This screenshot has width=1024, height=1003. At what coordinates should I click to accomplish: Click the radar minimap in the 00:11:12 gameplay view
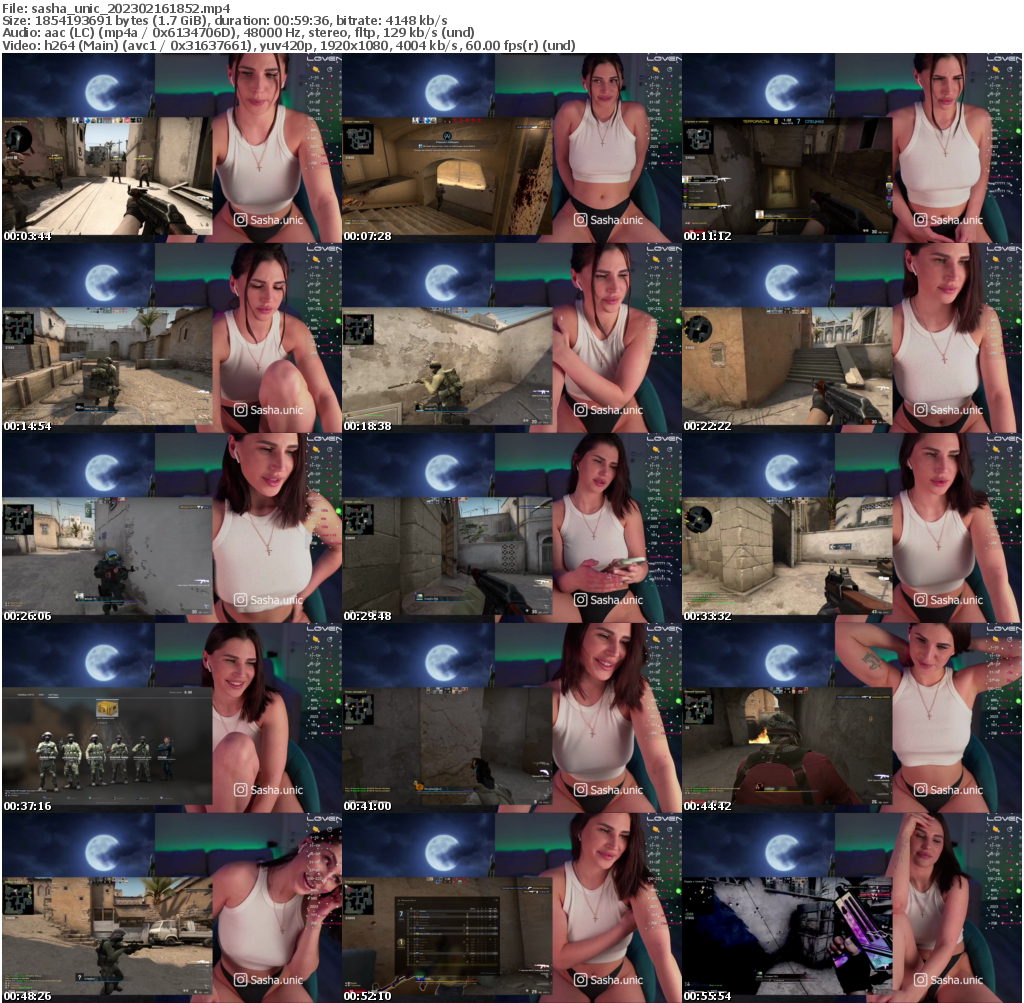[699, 136]
